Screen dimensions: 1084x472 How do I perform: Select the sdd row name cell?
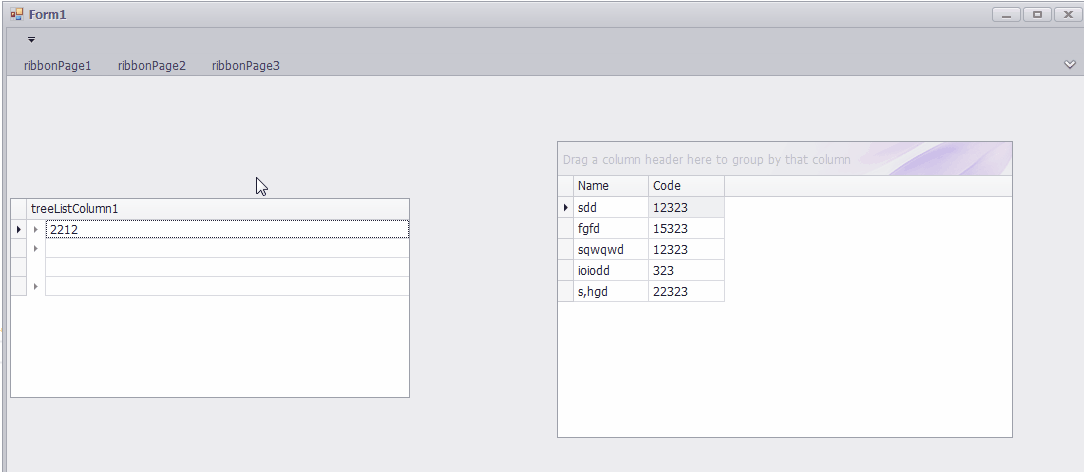pos(611,207)
